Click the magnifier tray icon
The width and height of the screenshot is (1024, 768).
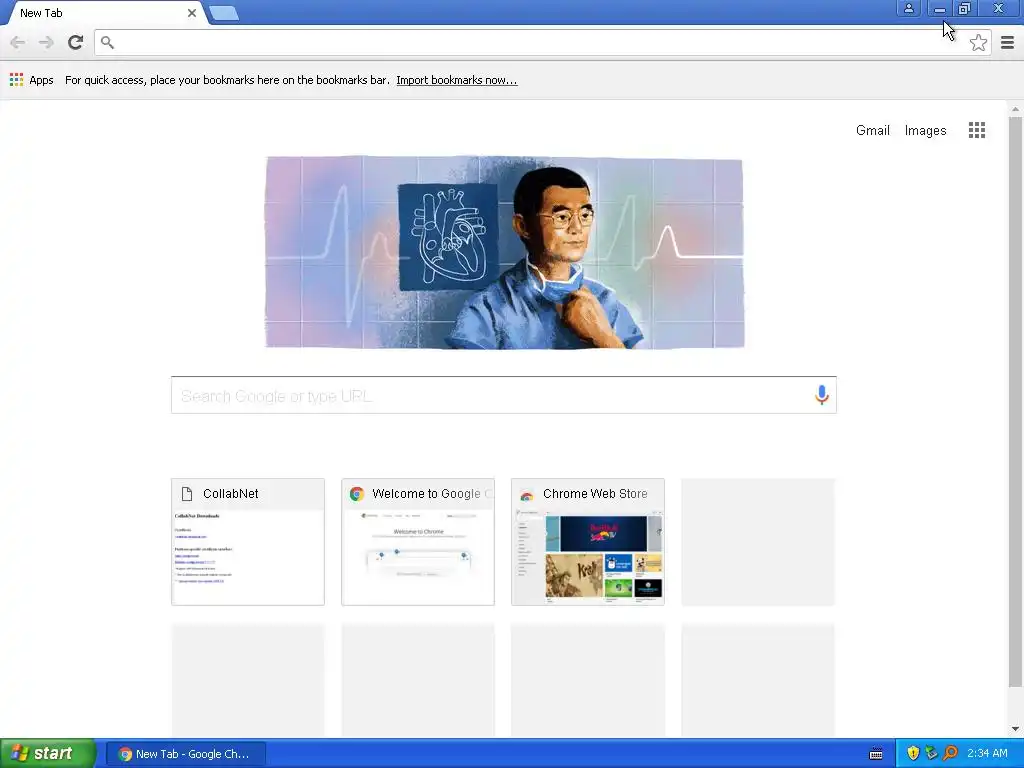950,753
